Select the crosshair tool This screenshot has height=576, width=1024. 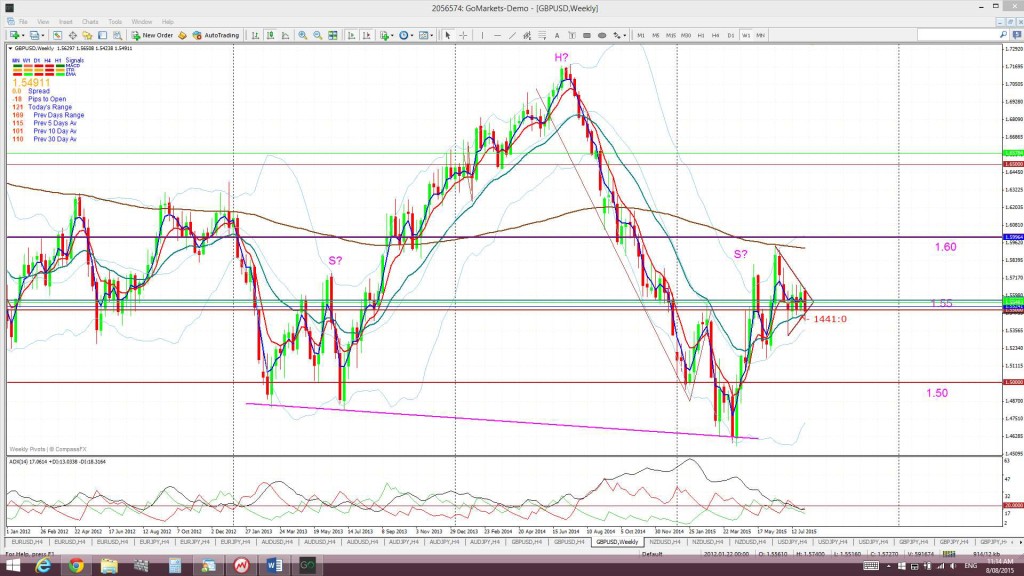[463, 35]
